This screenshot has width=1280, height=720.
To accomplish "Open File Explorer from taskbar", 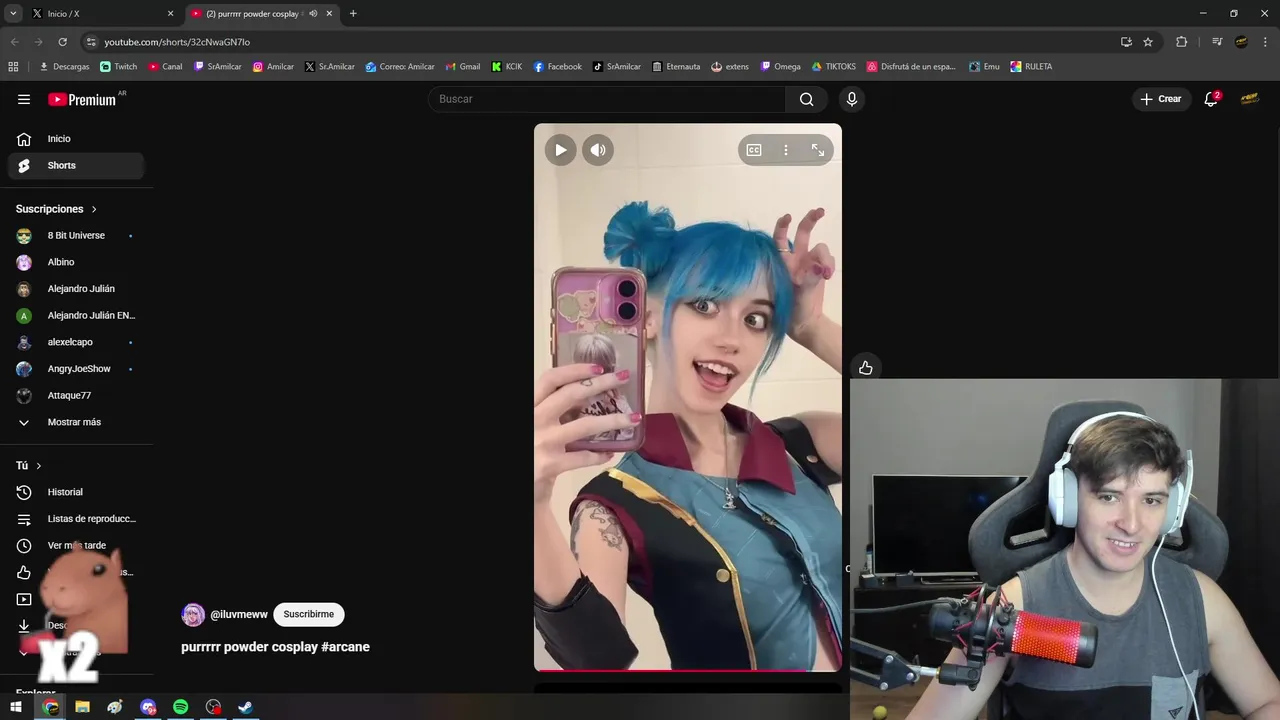I will click(x=82, y=707).
